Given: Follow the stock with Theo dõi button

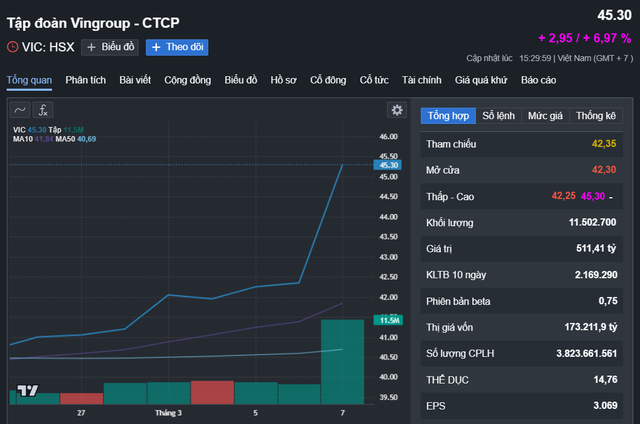Looking at the screenshot, I should click(x=176, y=46).
